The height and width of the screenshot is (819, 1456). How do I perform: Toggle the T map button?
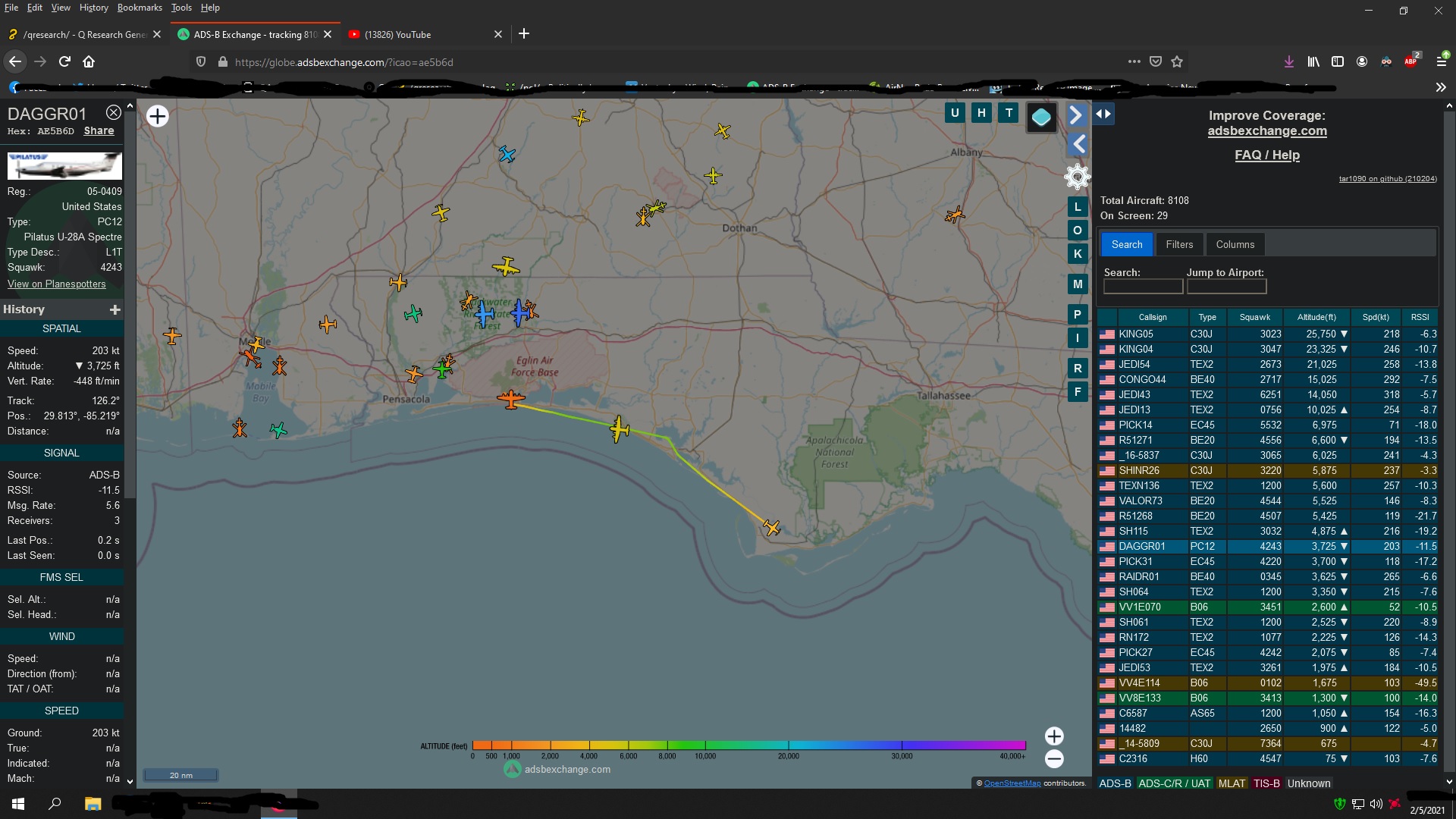click(1009, 113)
